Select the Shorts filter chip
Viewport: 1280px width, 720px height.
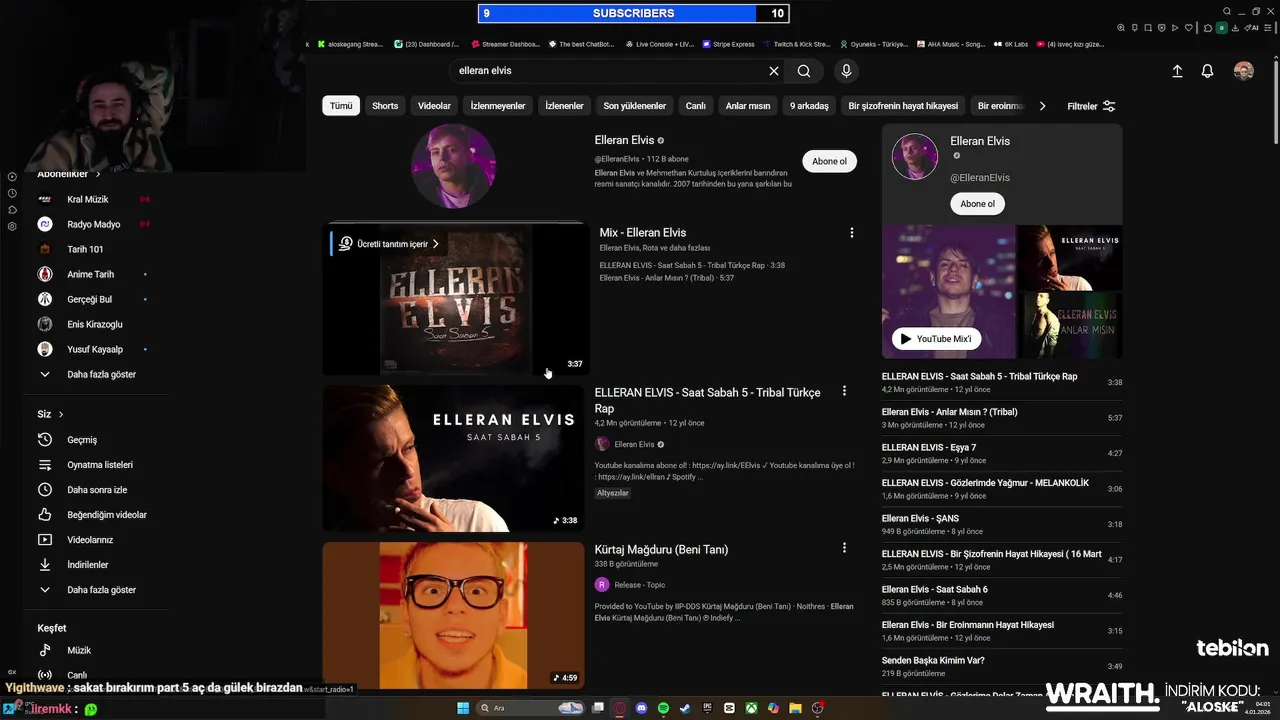pos(385,106)
